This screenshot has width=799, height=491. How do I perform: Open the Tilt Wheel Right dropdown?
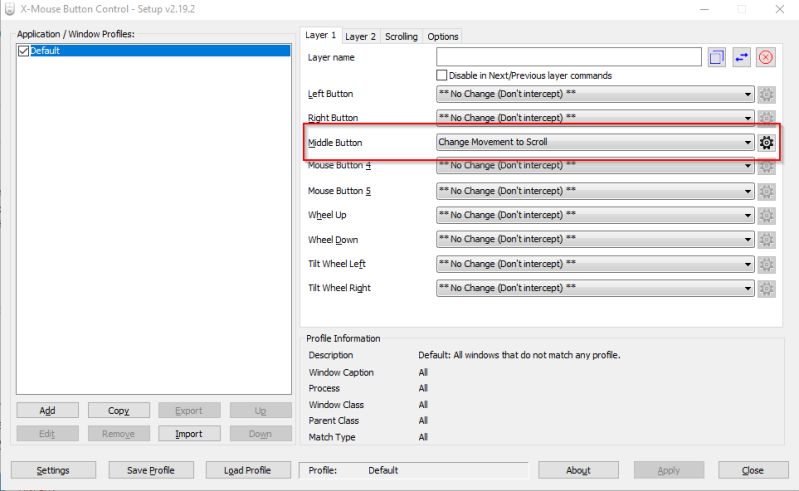click(595, 288)
